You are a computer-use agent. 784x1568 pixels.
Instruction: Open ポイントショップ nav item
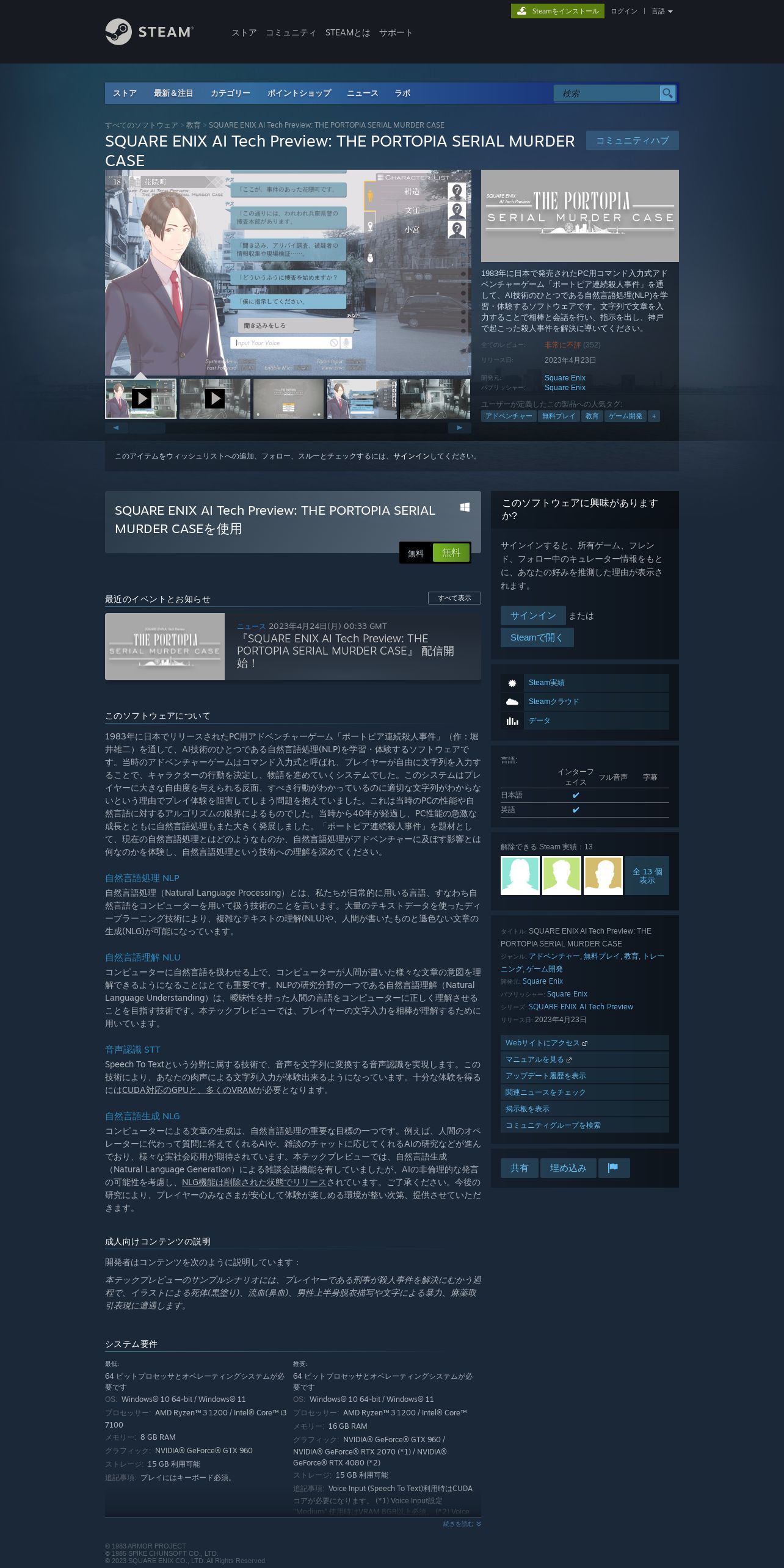299,93
